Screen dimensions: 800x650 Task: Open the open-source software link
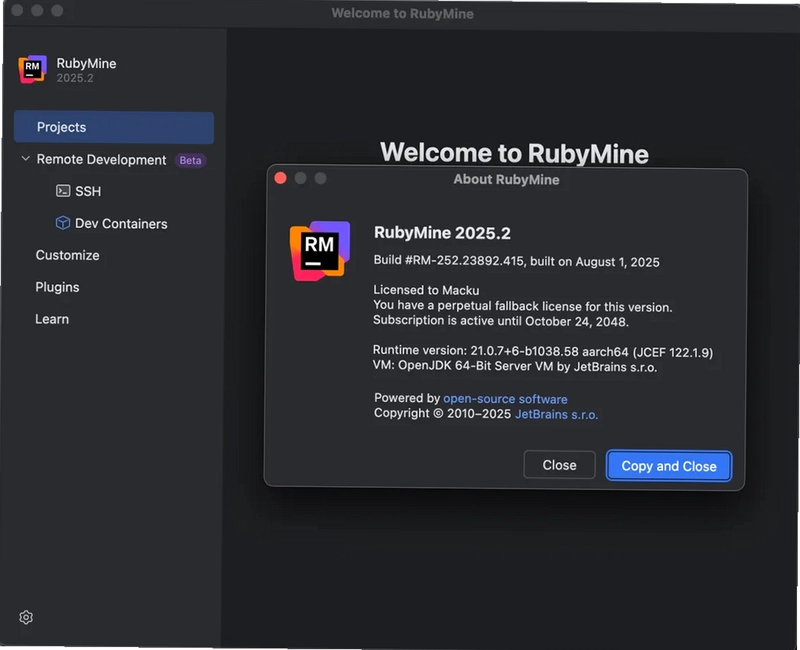pyautogui.click(x=505, y=399)
